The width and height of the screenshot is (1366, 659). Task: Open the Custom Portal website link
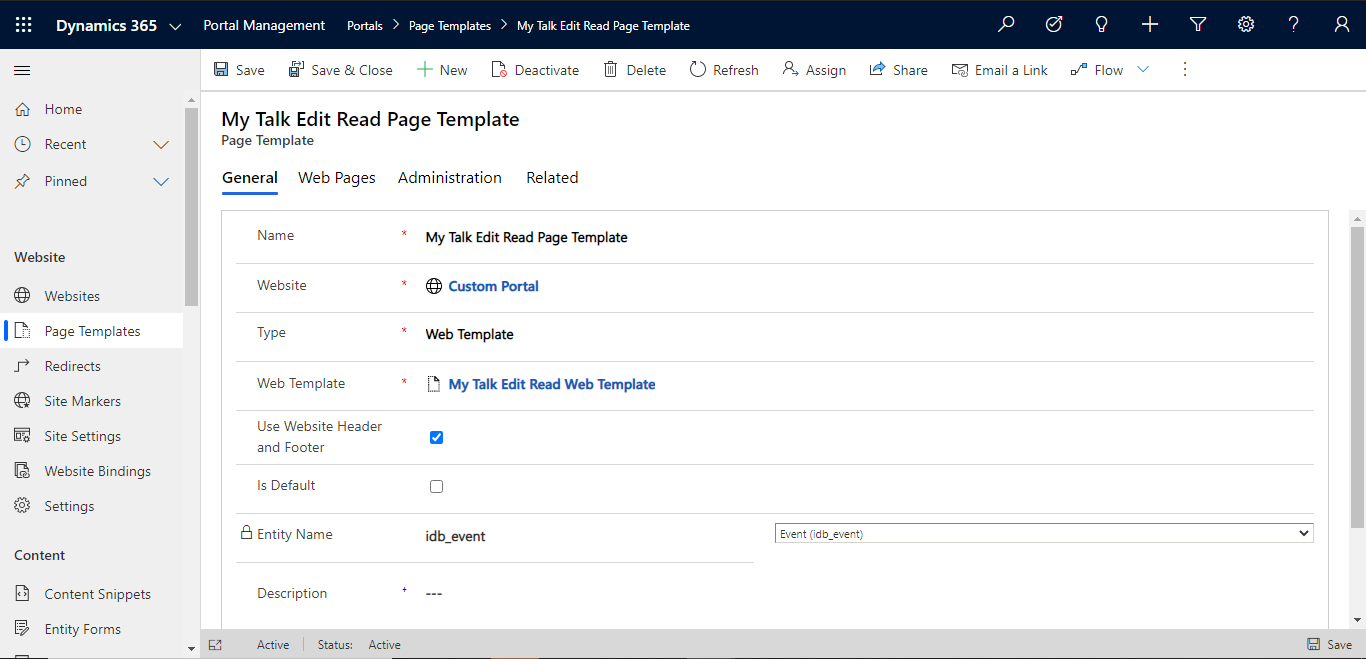(x=493, y=286)
